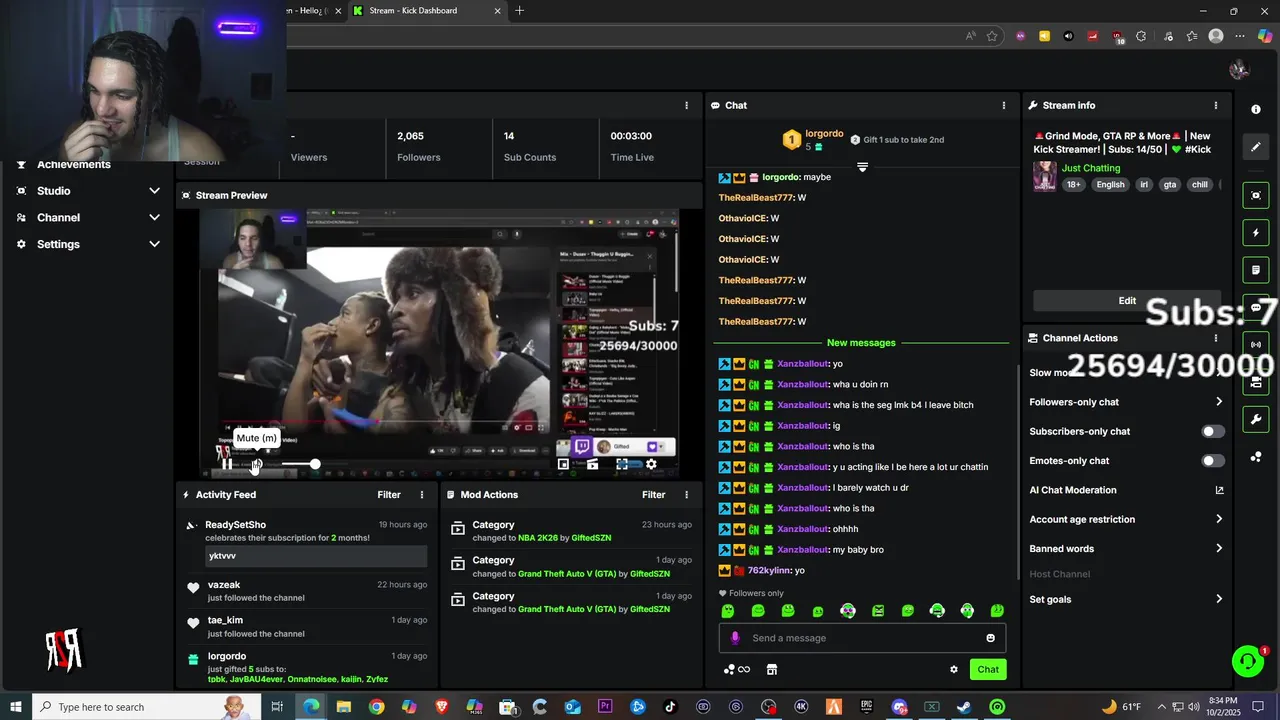This screenshot has width=1280, height=720.
Task: Click the pencil edit icon in right sidebar
Action: point(1256,147)
